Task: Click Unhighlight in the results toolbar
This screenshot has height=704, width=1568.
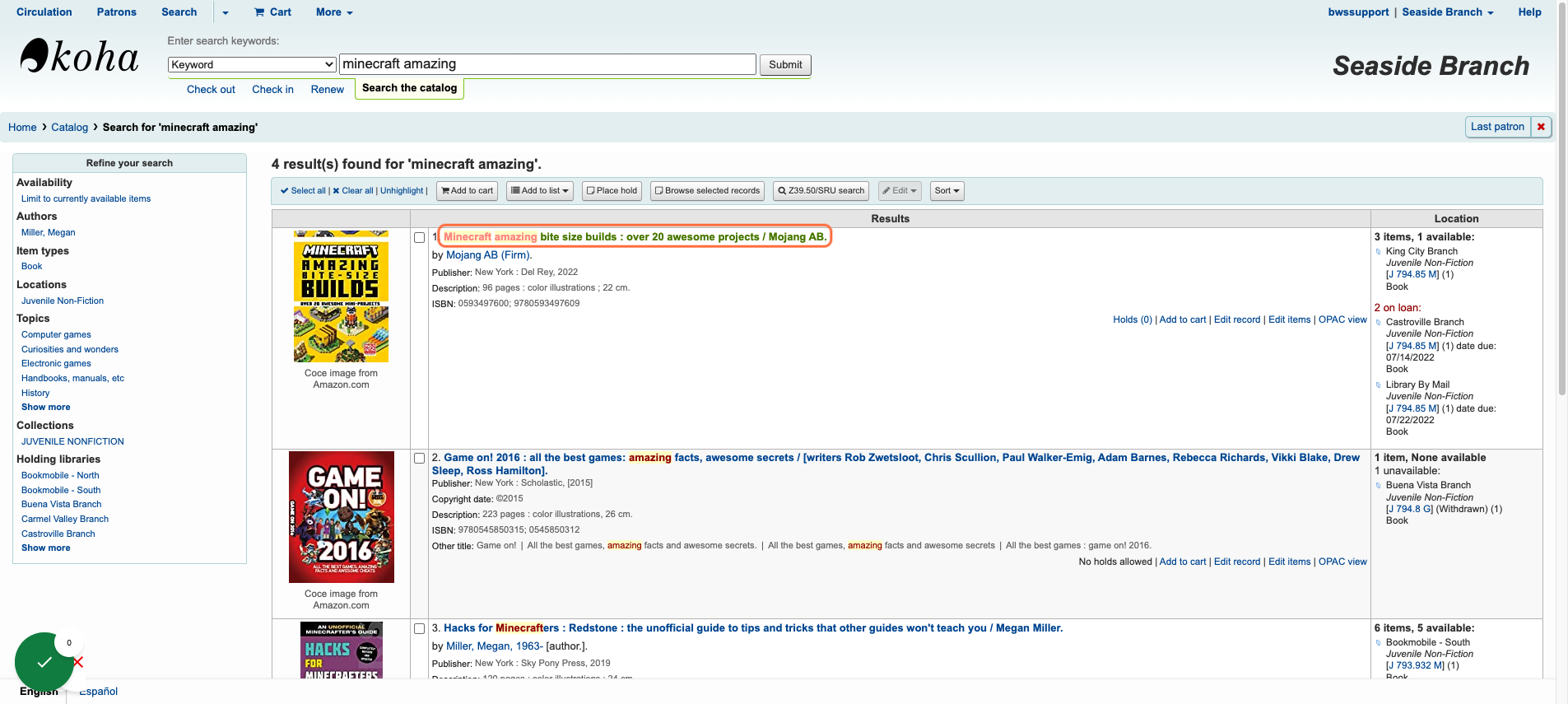Action: (402, 191)
